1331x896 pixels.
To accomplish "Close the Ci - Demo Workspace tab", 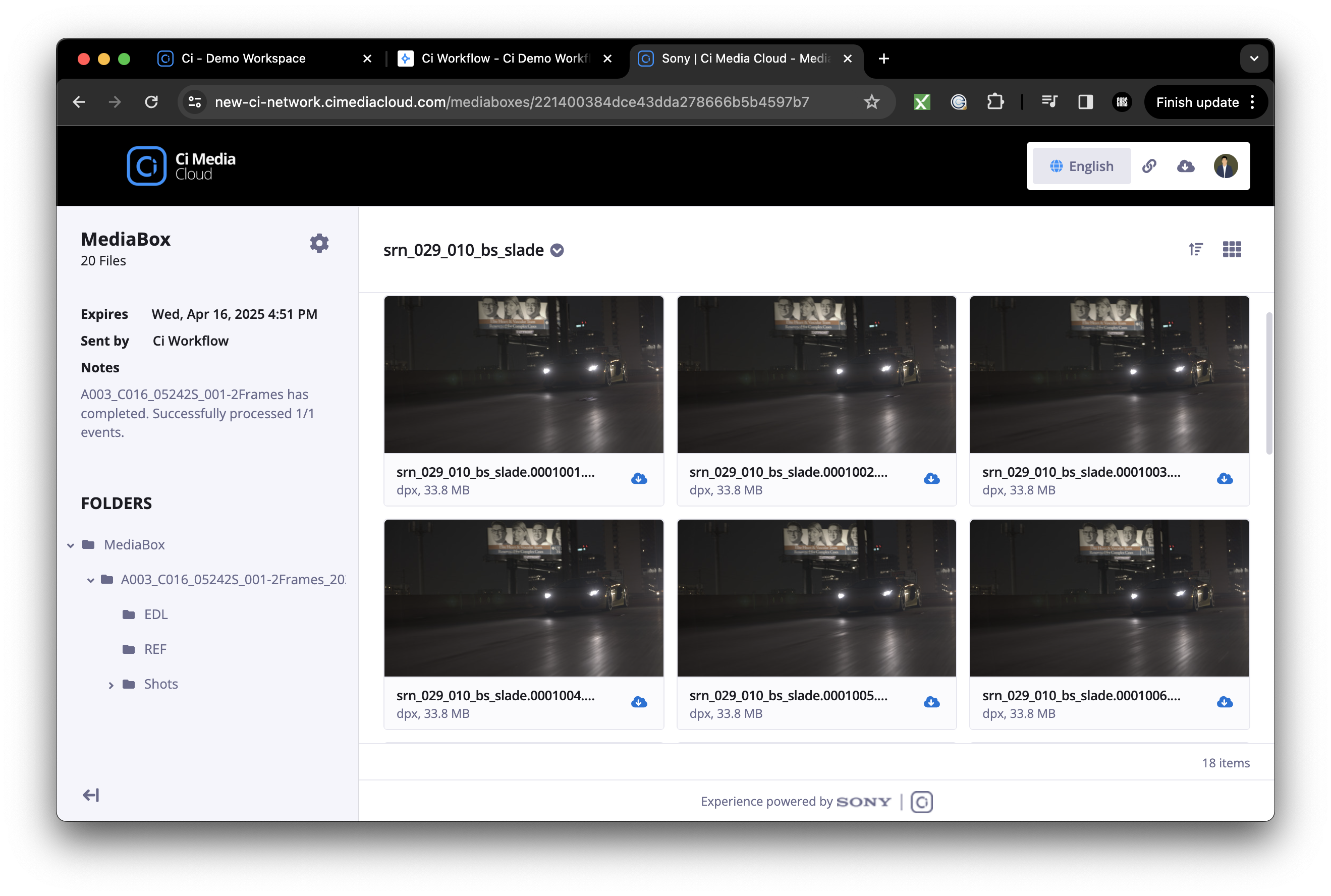I will [367, 59].
